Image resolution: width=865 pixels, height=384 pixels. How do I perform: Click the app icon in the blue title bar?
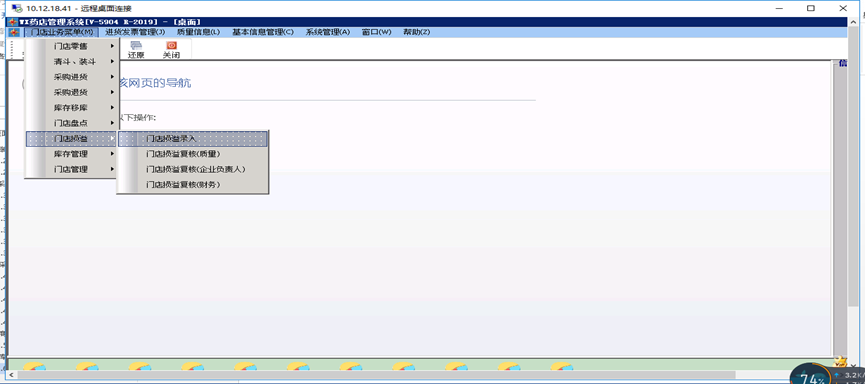click(x=13, y=22)
